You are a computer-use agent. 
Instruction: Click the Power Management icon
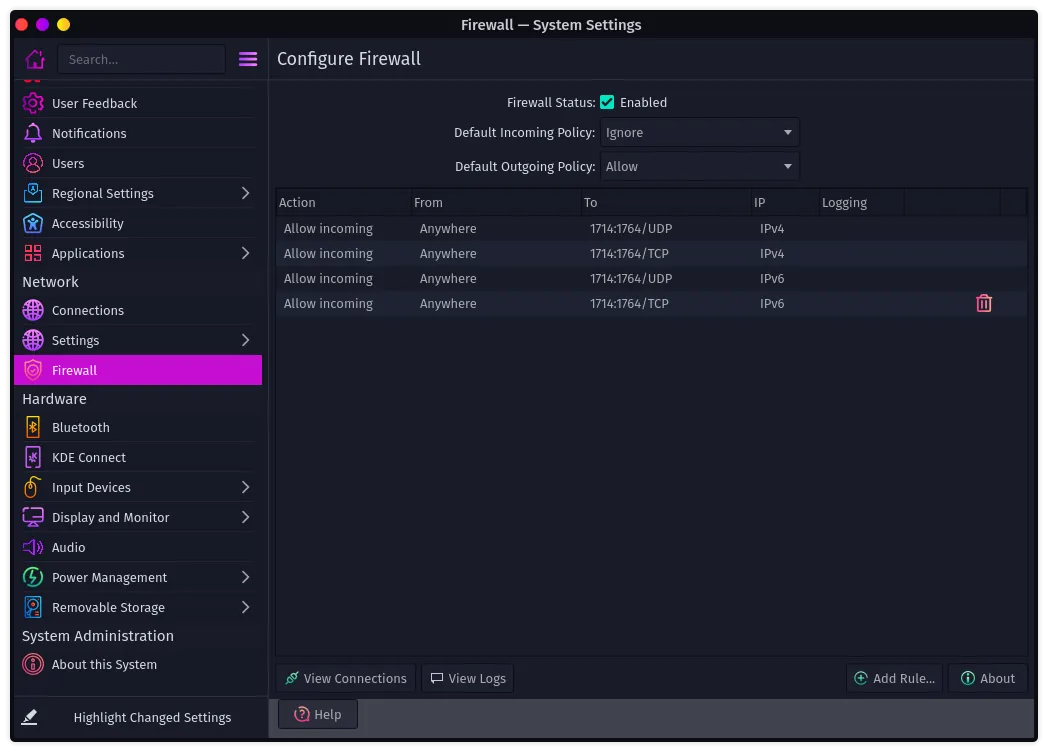coord(33,578)
